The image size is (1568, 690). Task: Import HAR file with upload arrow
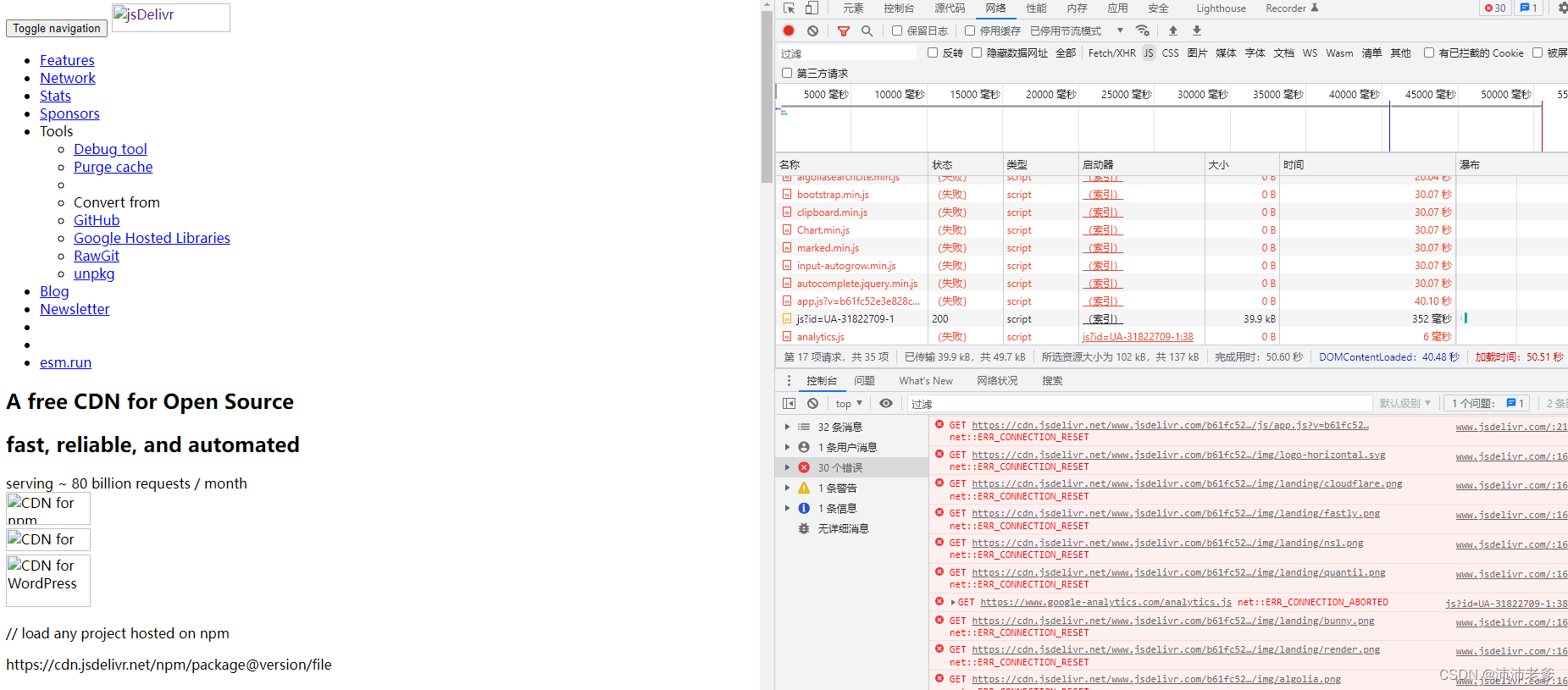click(1173, 30)
